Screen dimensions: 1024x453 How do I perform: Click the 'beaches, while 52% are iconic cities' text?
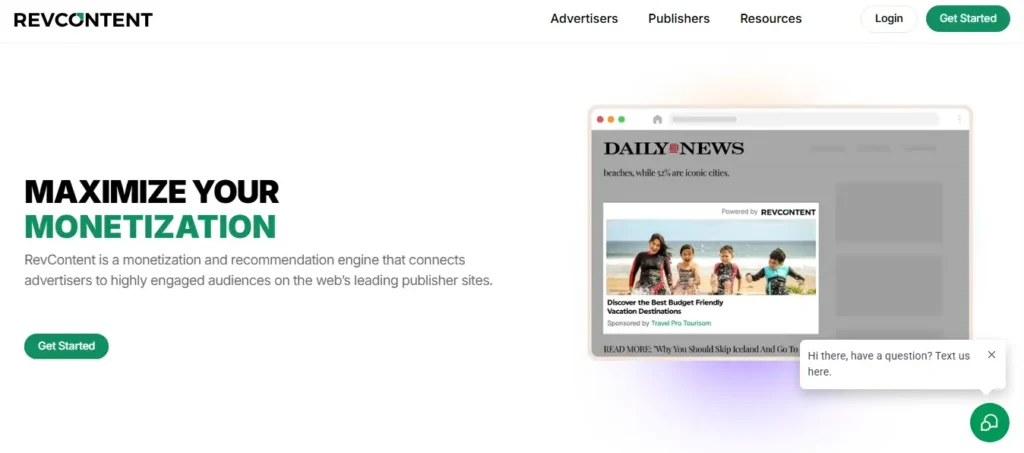tap(666, 173)
